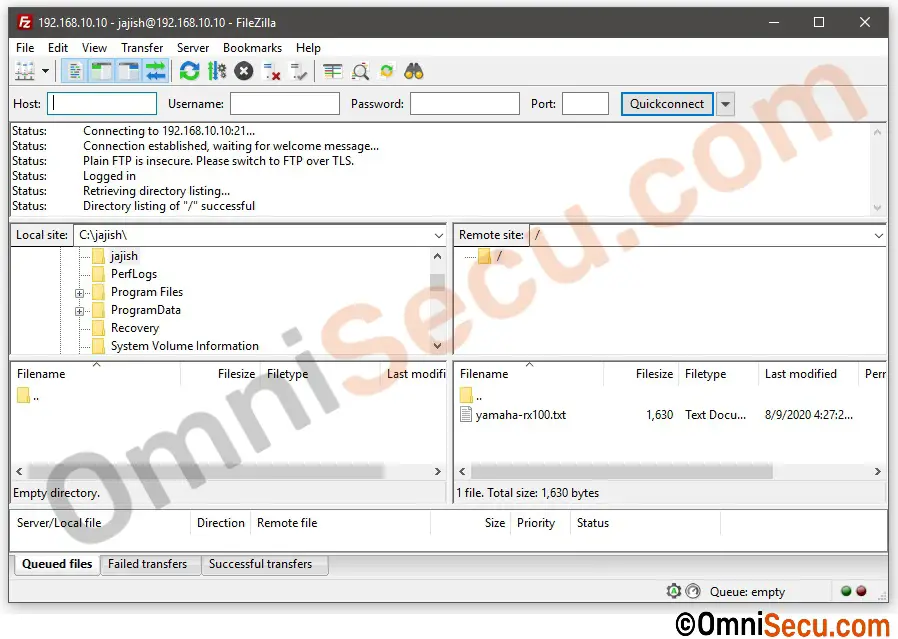Click Direction column in transfer queue
Image resolution: width=898 pixels, height=639 pixels.
221,523
